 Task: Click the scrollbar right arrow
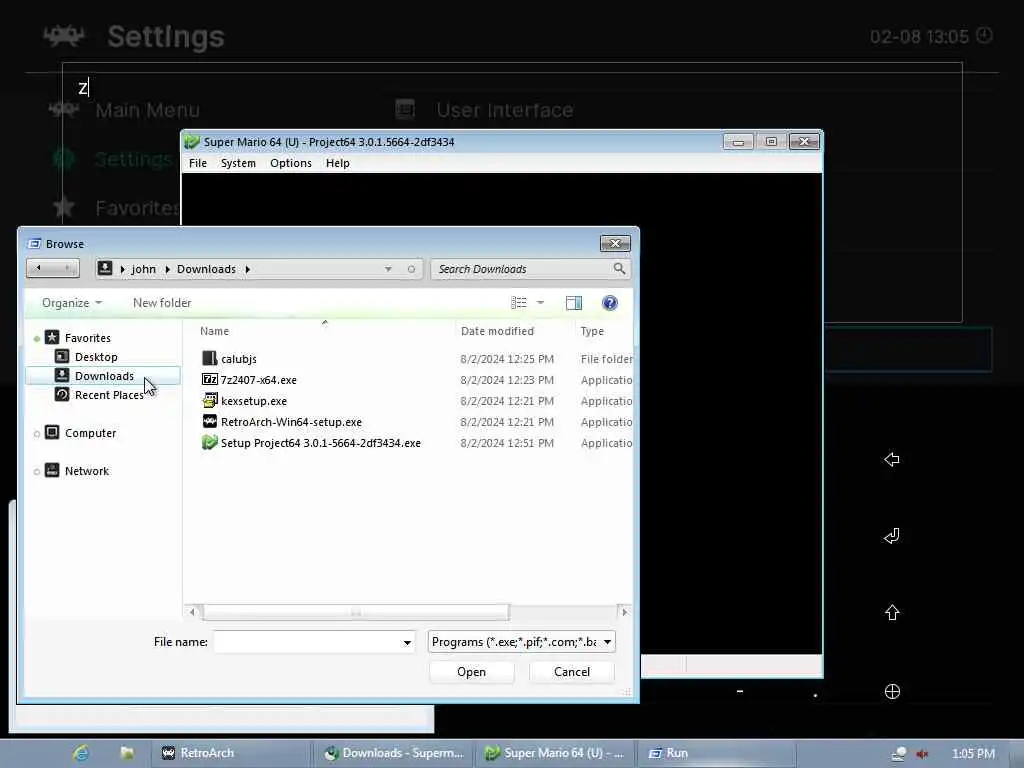(x=624, y=612)
